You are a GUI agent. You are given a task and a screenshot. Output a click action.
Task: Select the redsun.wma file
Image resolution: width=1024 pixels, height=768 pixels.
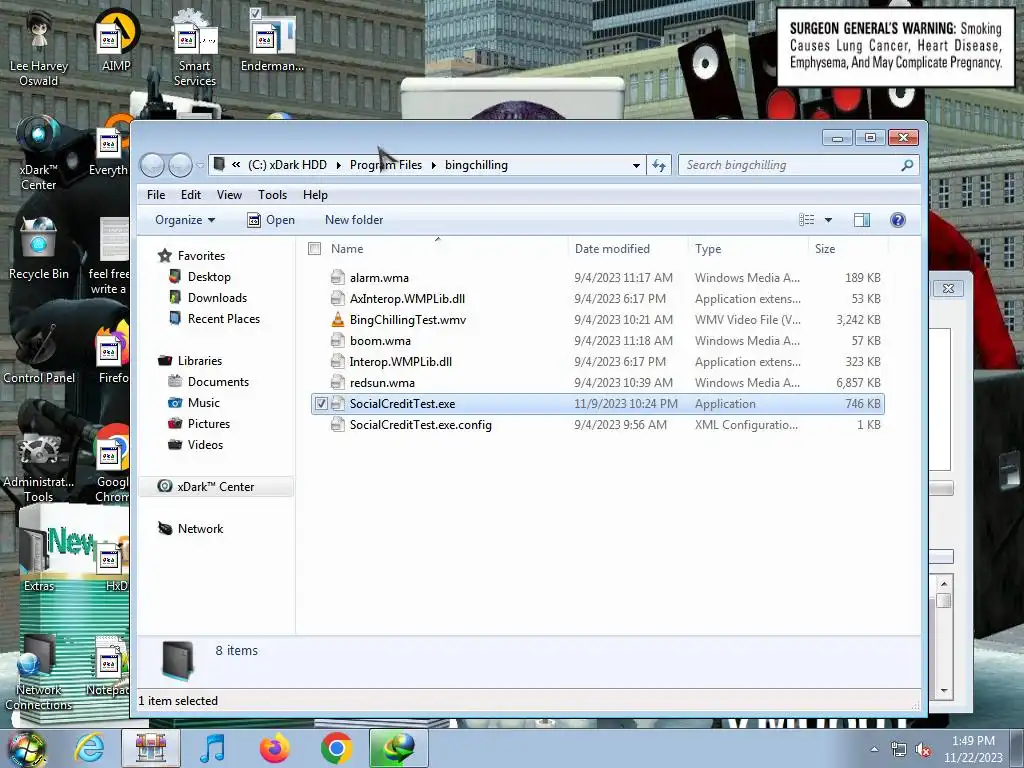click(598, 383)
